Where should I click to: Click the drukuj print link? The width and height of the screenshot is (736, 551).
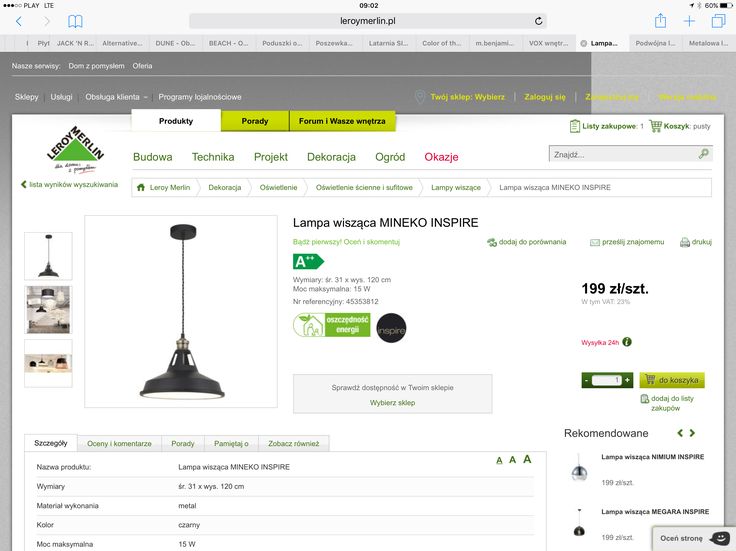(x=696, y=242)
